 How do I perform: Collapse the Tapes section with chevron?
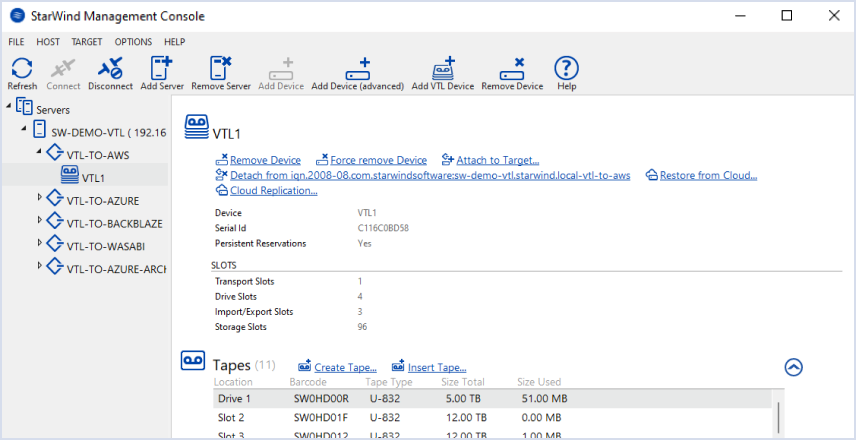[793, 367]
